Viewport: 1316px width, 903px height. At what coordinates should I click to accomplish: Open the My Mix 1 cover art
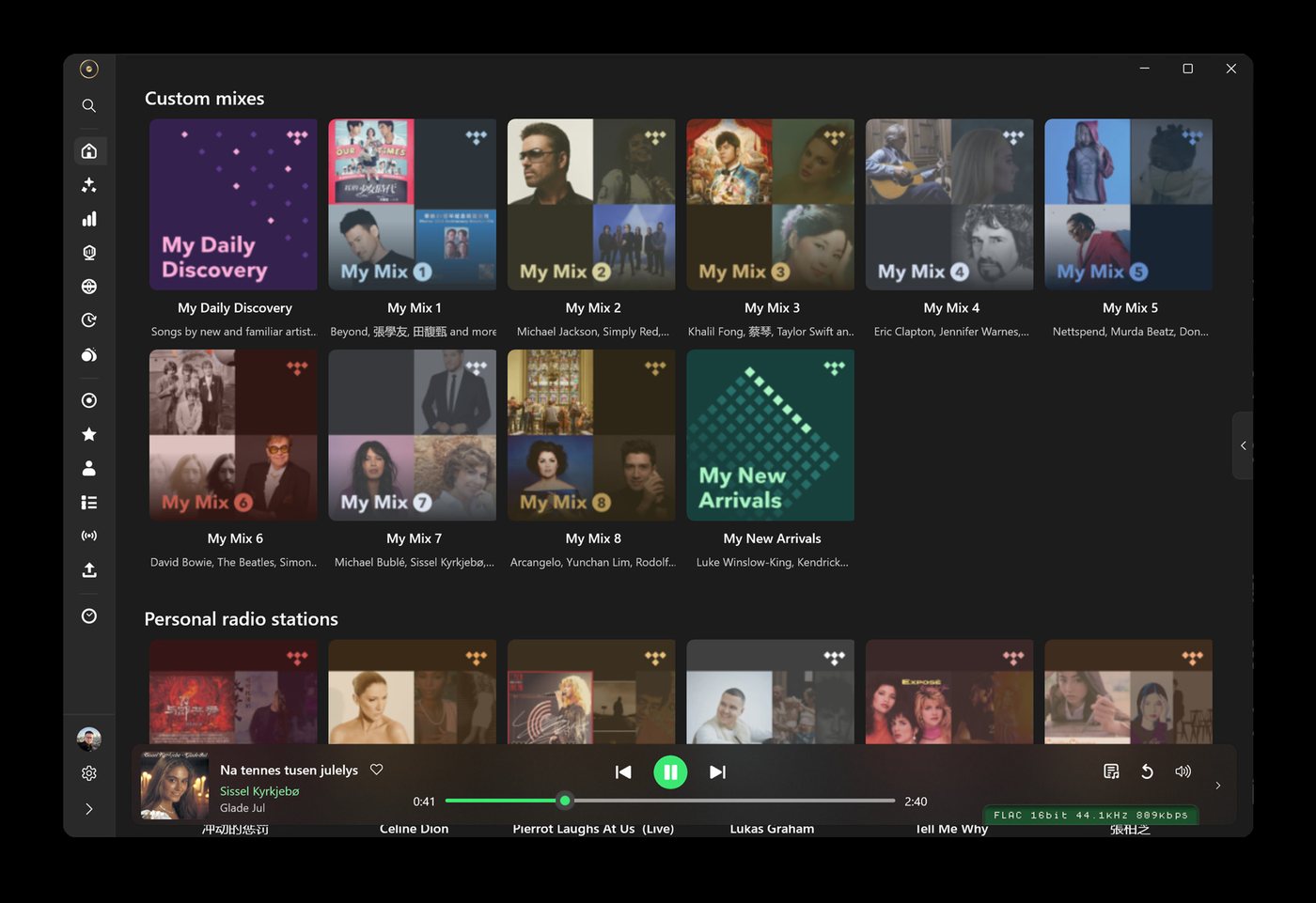coord(413,205)
